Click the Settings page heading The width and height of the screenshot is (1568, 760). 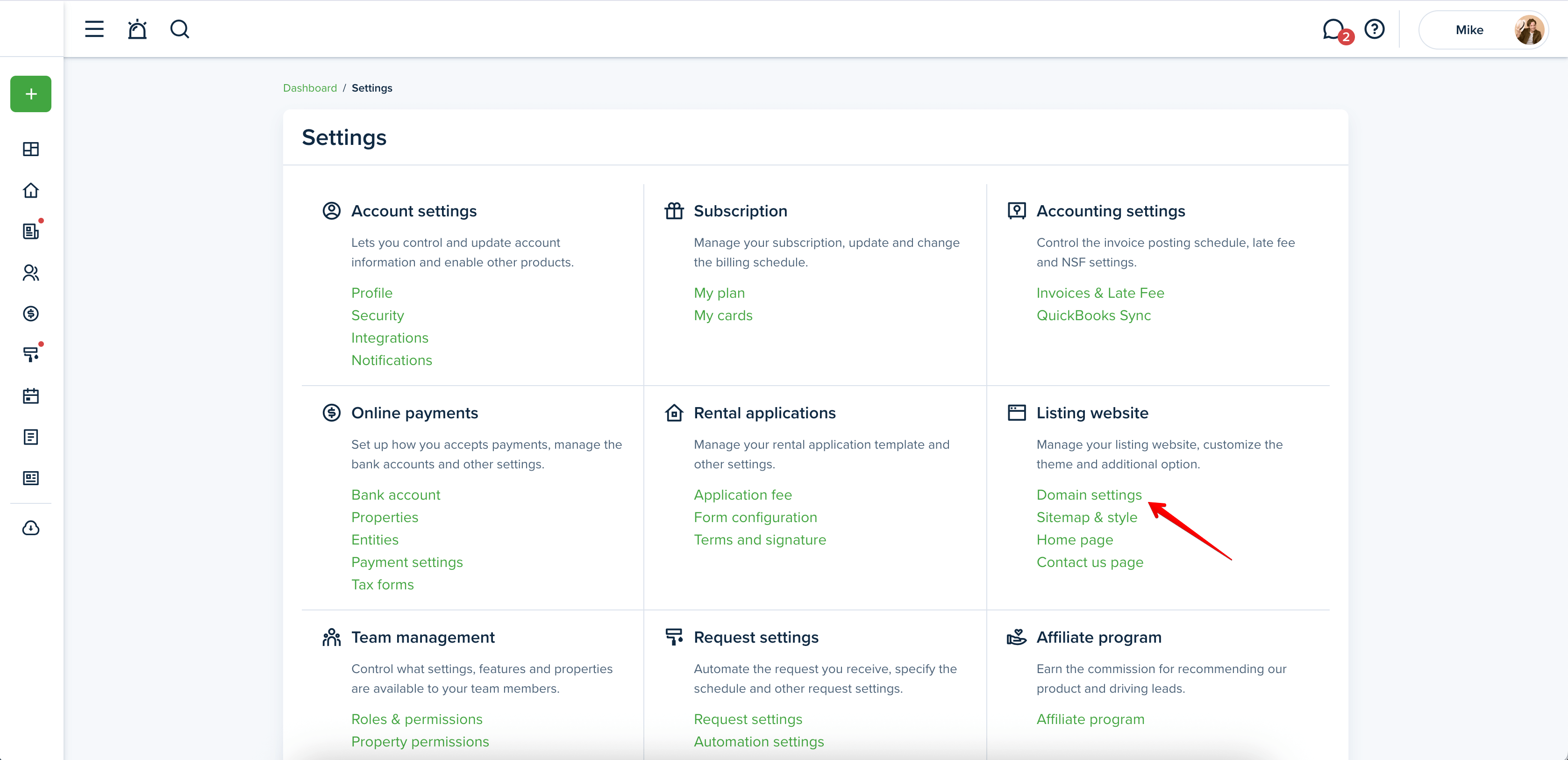[344, 137]
